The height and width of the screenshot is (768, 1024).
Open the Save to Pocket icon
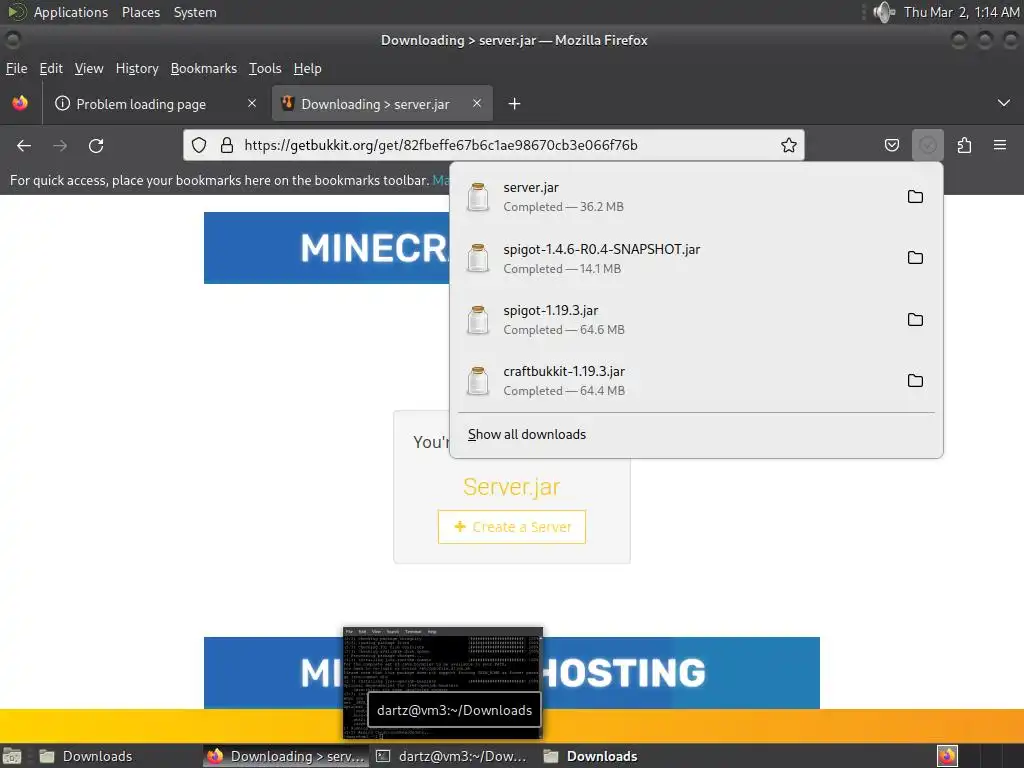pos(891,145)
